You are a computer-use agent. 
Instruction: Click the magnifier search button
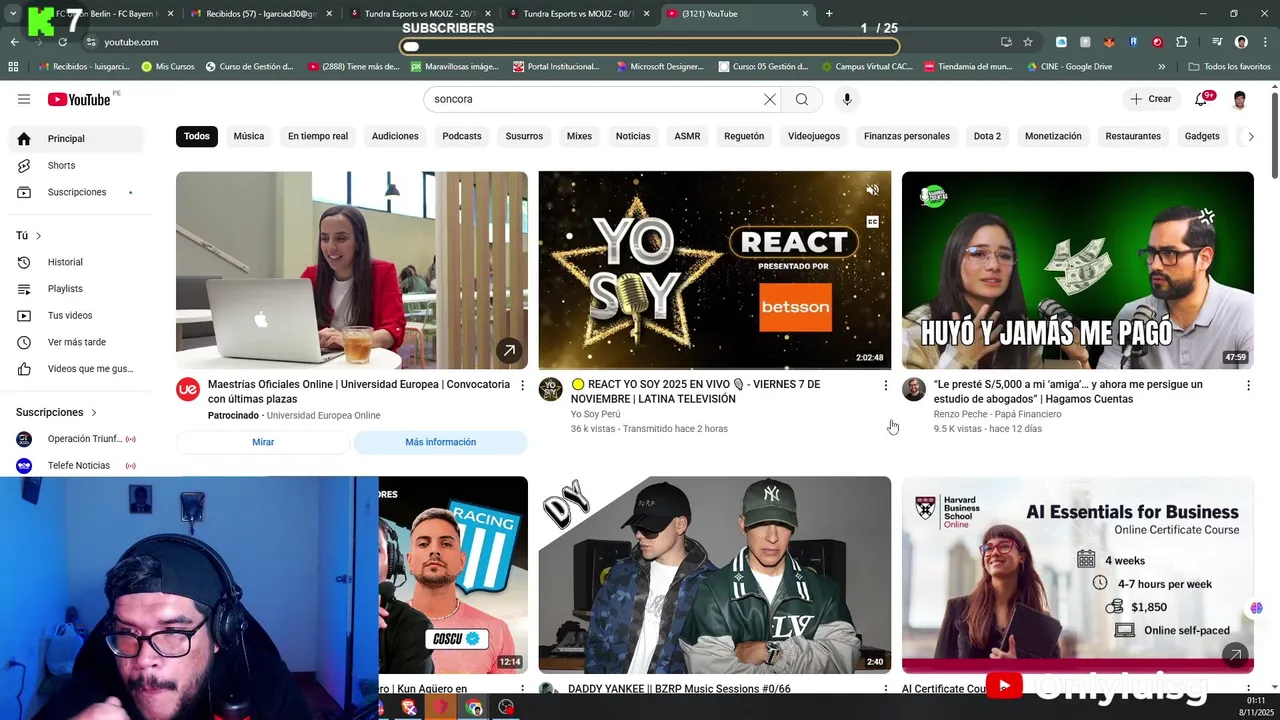(x=802, y=99)
